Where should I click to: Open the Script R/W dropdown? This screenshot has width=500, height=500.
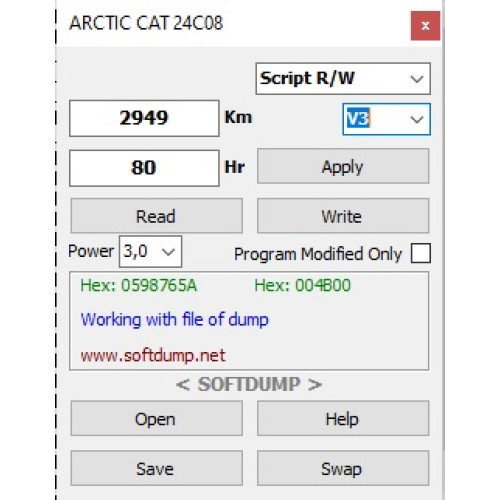pos(343,79)
